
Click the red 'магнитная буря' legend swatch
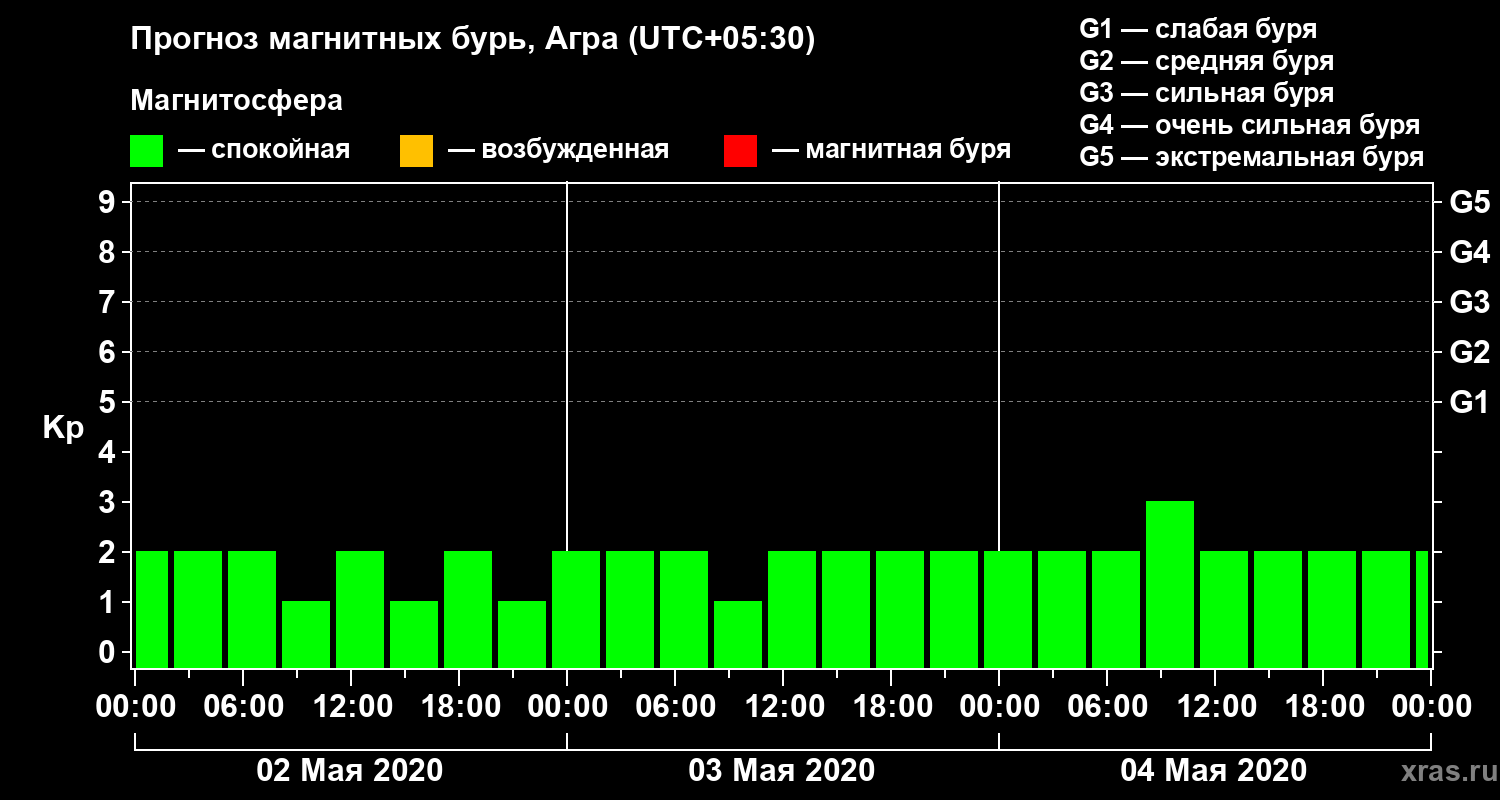(740, 151)
